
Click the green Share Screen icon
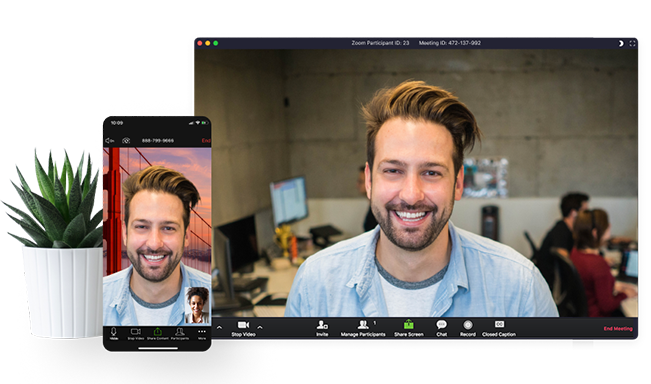tap(409, 328)
